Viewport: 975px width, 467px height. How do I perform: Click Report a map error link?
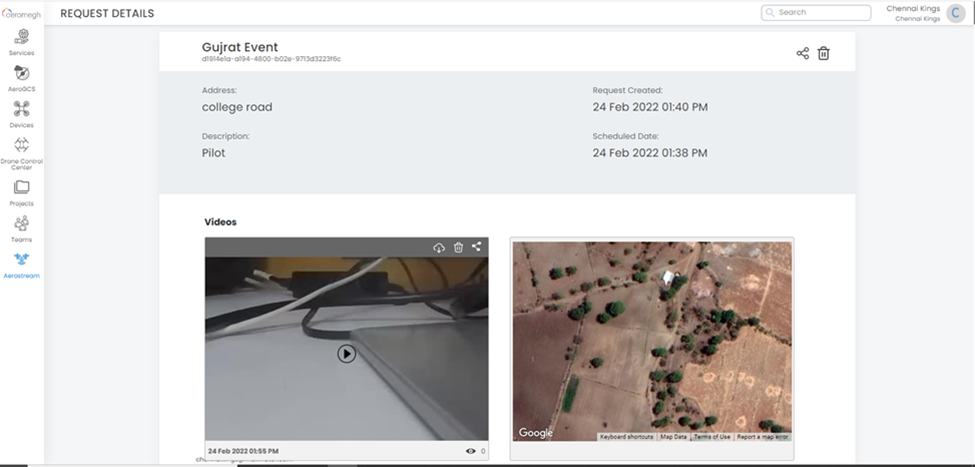tap(763, 437)
